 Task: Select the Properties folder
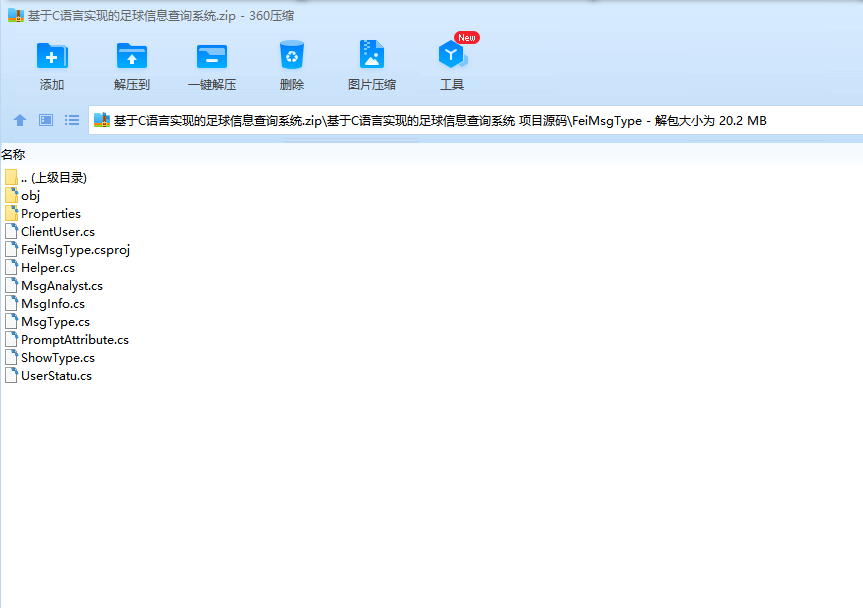click(x=51, y=213)
